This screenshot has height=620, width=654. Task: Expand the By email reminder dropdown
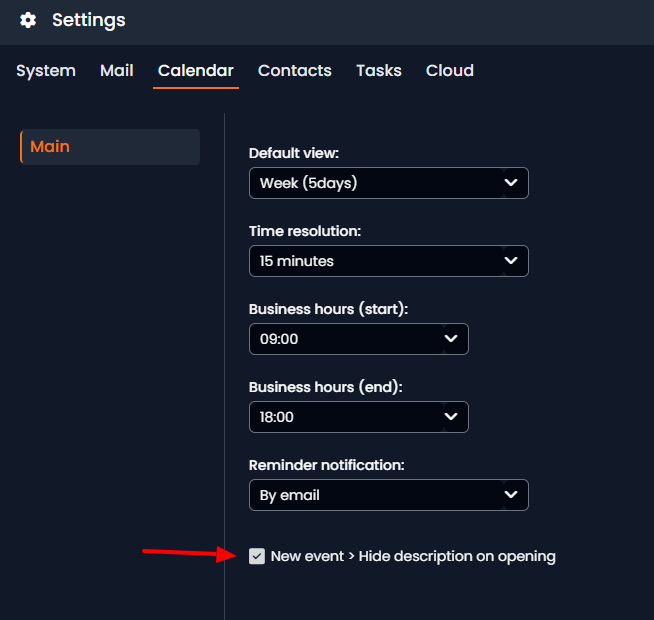[380, 495]
